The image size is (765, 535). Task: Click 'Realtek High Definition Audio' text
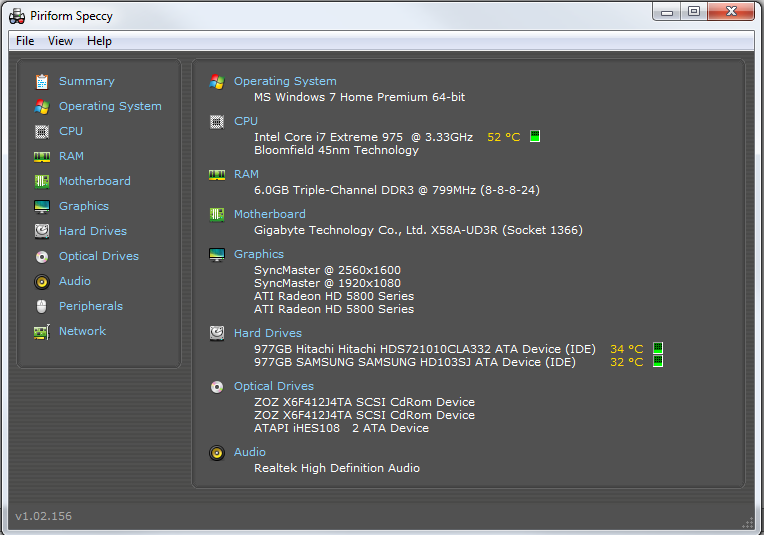pyautogui.click(x=337, y=468)
